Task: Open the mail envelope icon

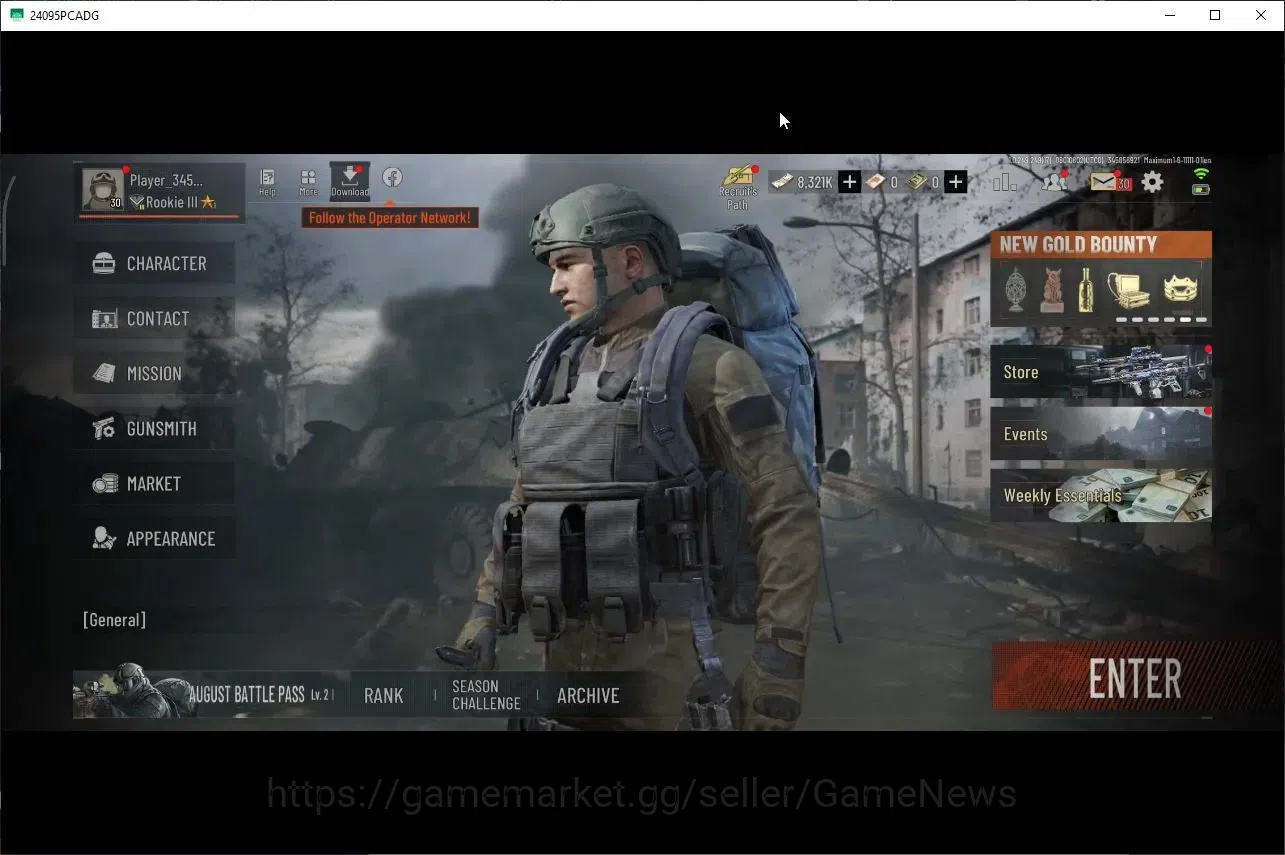Action: (1104, 182)
